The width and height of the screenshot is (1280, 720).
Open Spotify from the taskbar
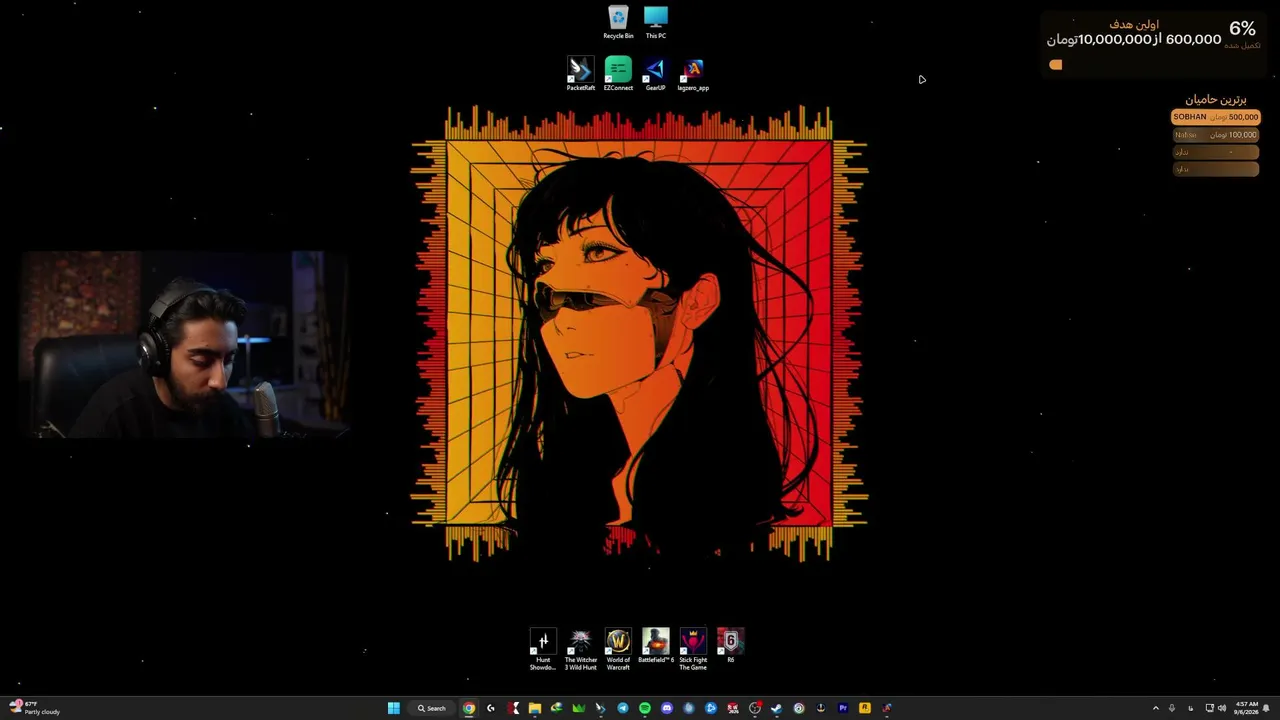tap(645, 708)
